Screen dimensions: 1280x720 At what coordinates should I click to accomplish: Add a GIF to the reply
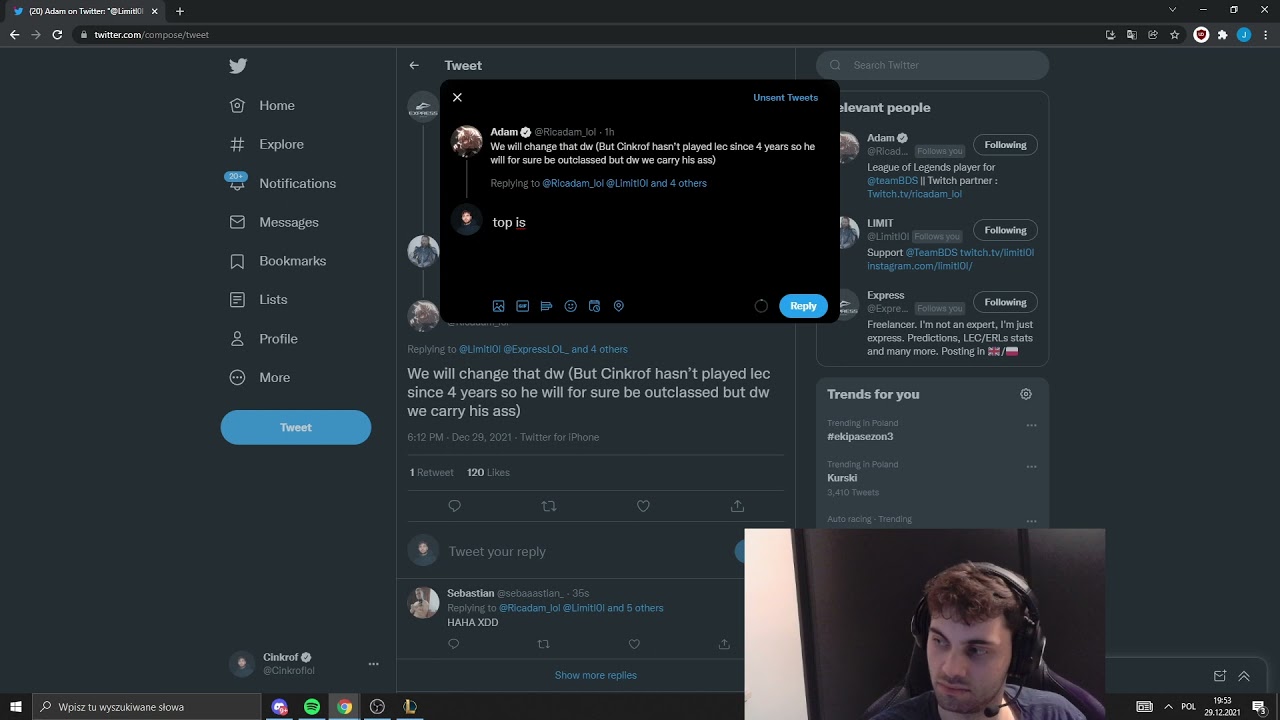[x=523, y=306]
